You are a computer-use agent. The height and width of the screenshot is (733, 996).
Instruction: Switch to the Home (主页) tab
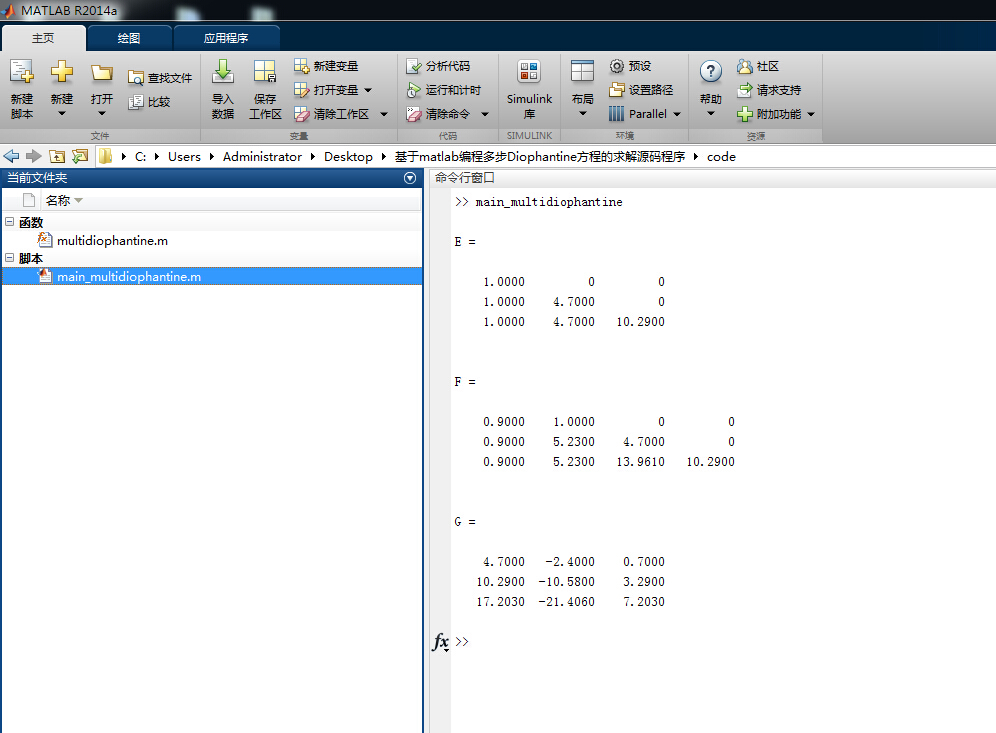43,38
